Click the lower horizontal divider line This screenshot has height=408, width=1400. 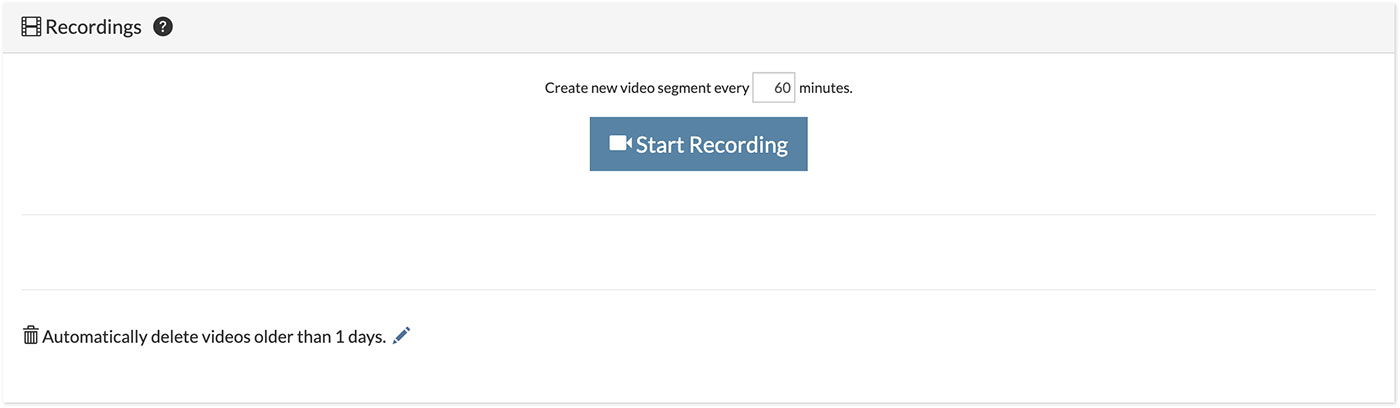[698, 290]
